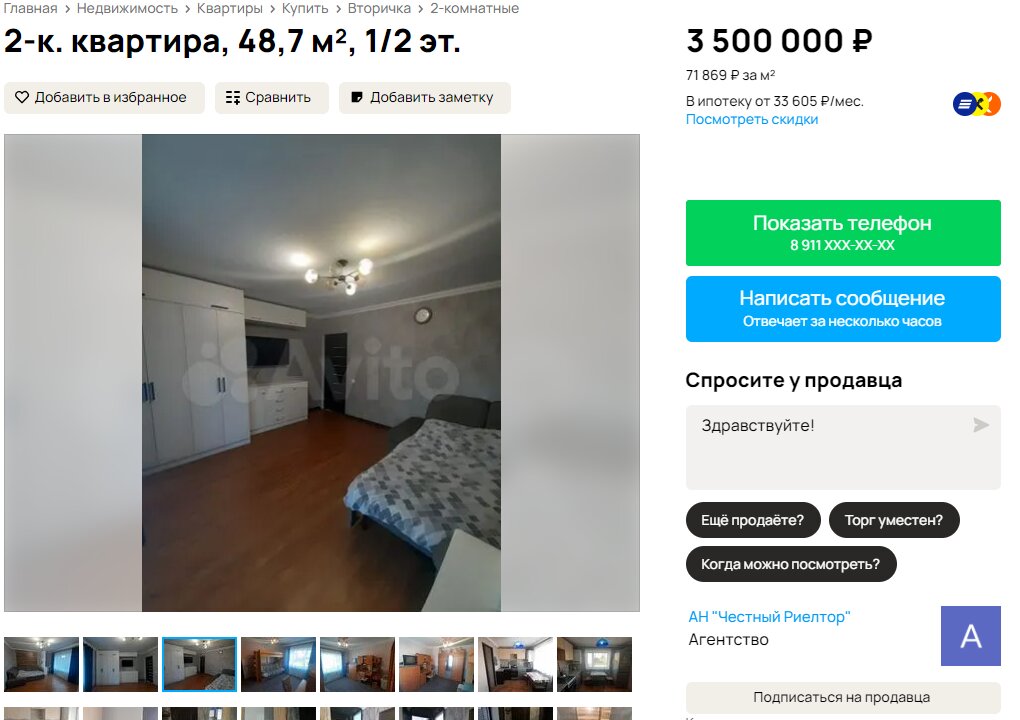Open АН "Честный Риелтор" seller profile

(x=770, y=617)
